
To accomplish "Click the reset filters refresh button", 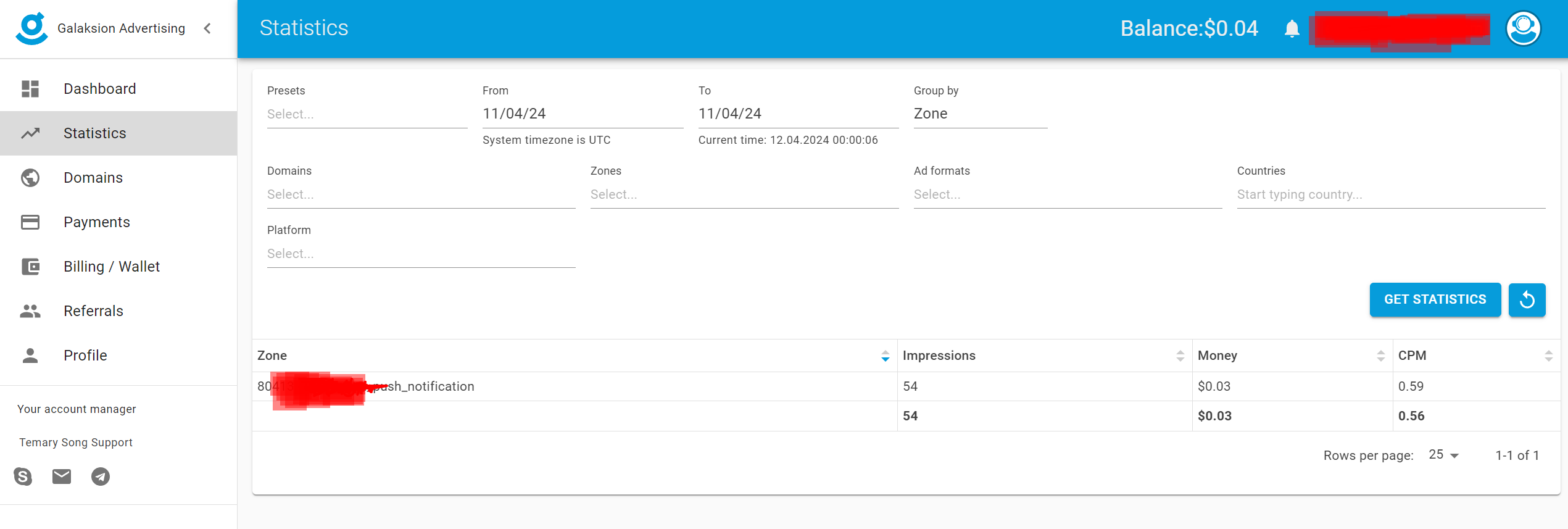I will (x=1527, y=300).
